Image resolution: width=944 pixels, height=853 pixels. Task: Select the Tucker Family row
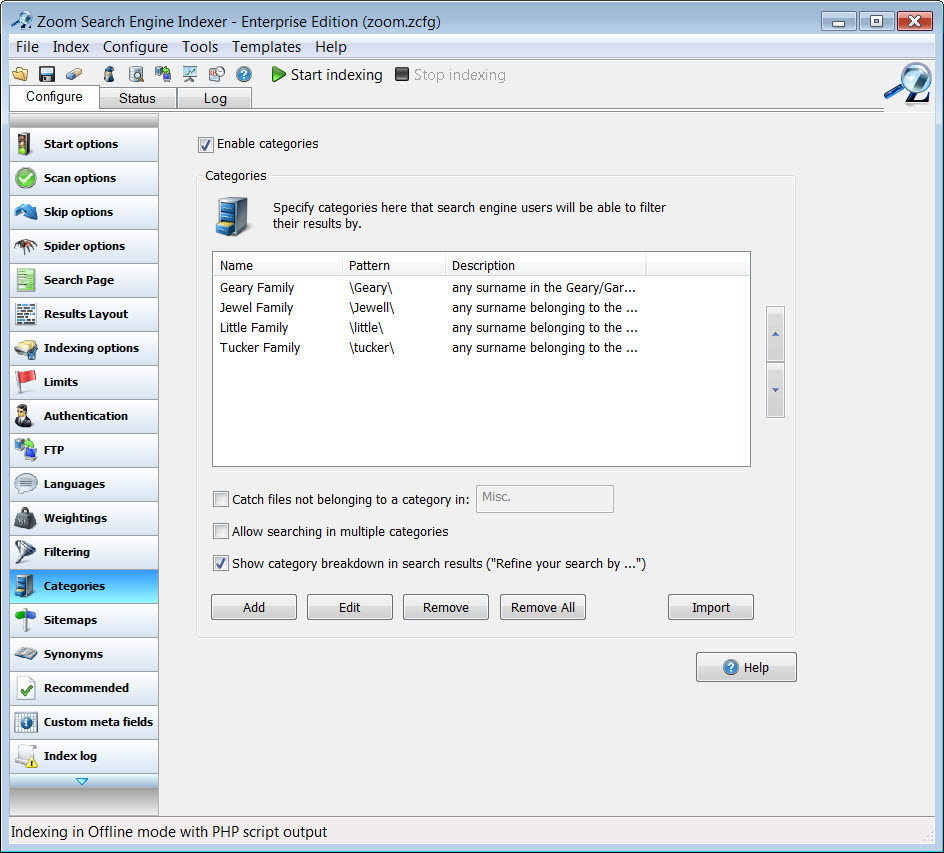pos(482,347)
